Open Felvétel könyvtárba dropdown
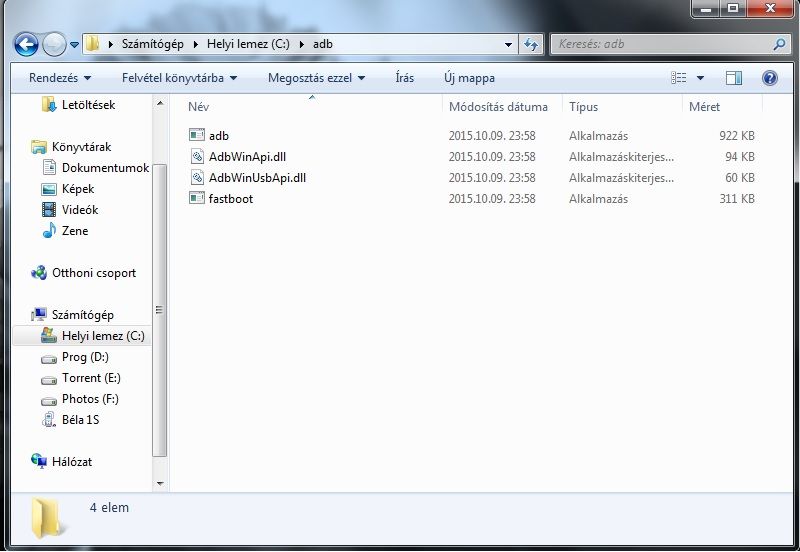Screen dimensions: 800x552 [180, 78]
